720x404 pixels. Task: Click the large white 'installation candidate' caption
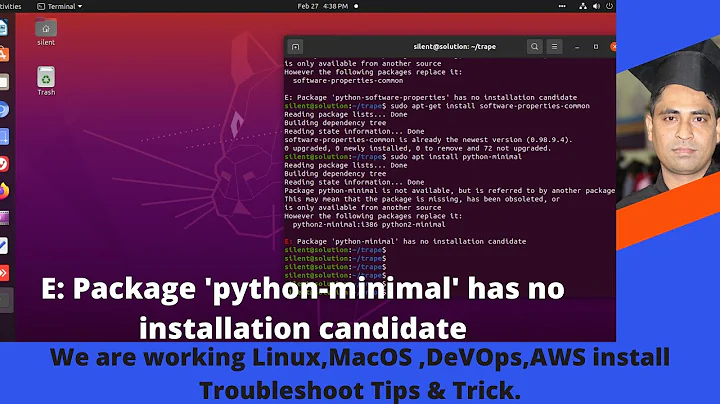tap(303, 329)
